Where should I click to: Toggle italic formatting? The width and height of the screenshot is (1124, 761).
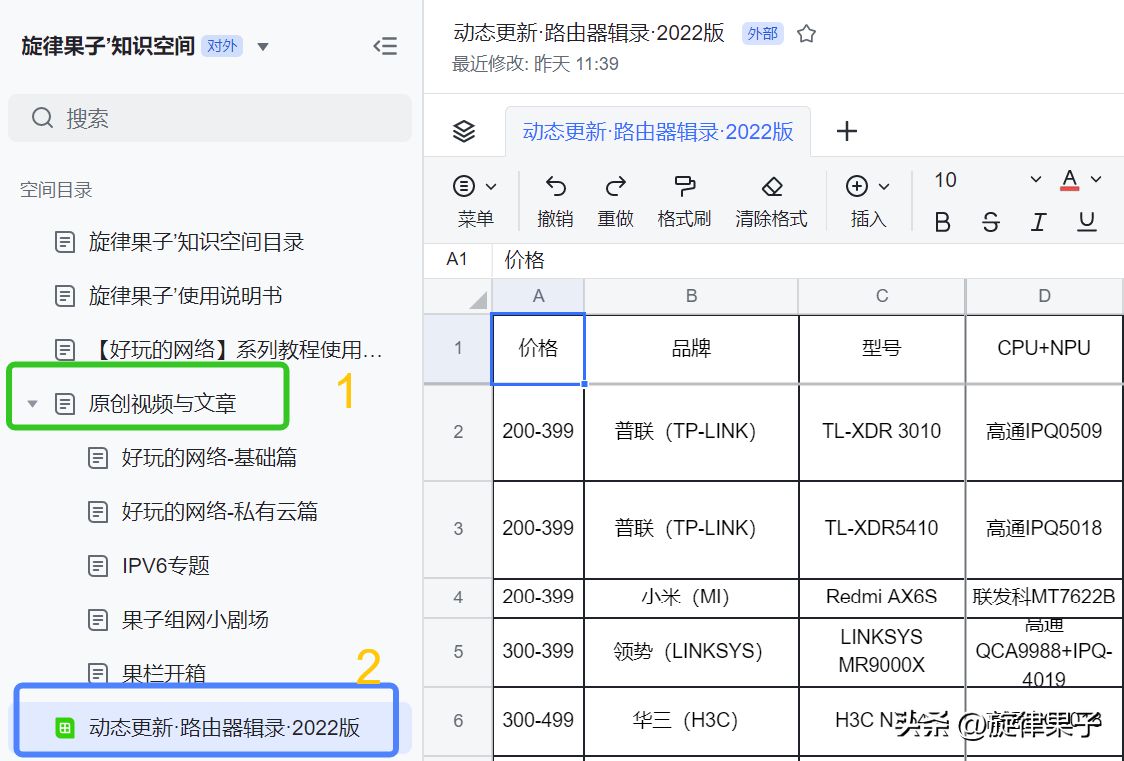pyautogui.click(x=1038, y=222)
